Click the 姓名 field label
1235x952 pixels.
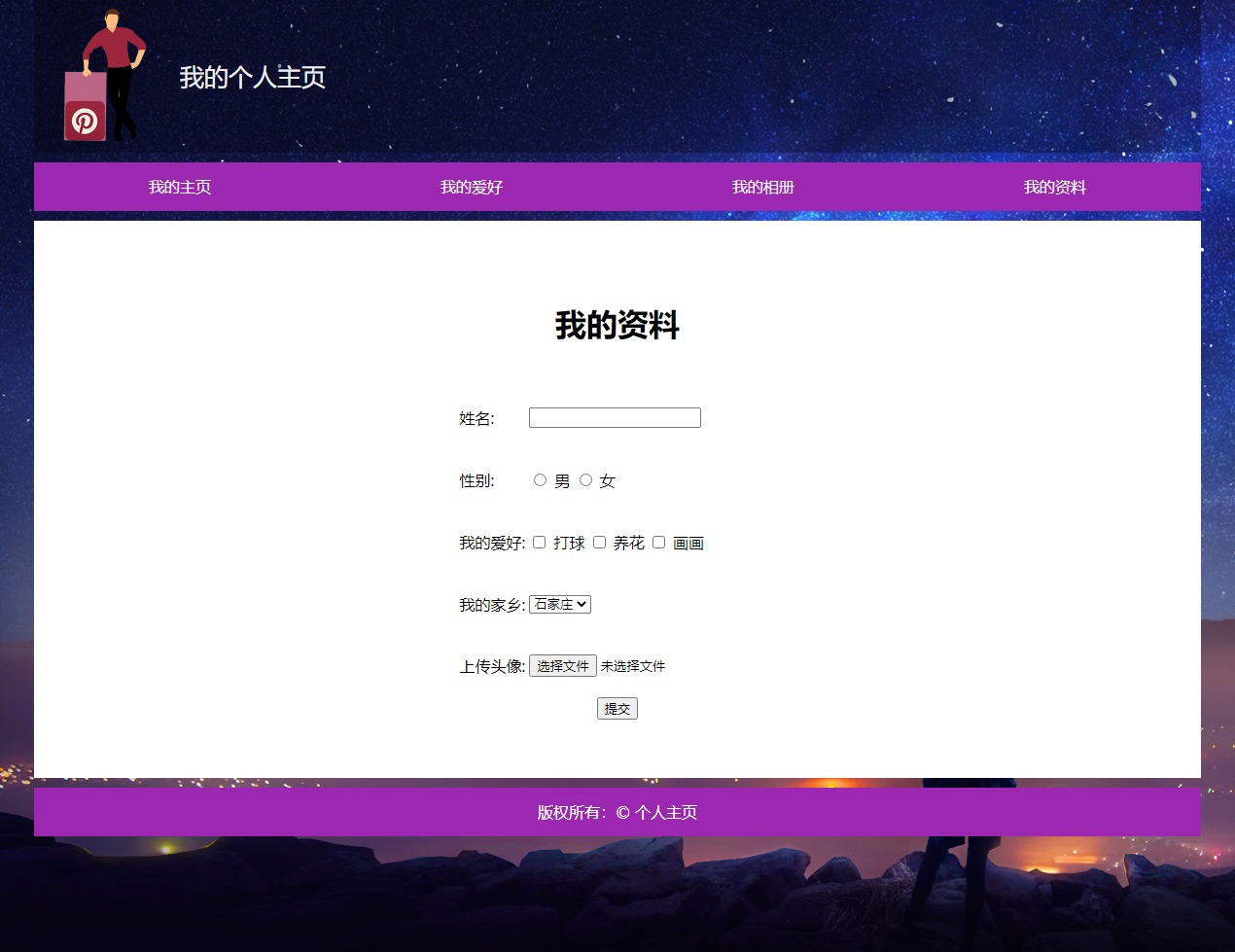(x=476, y=419)
